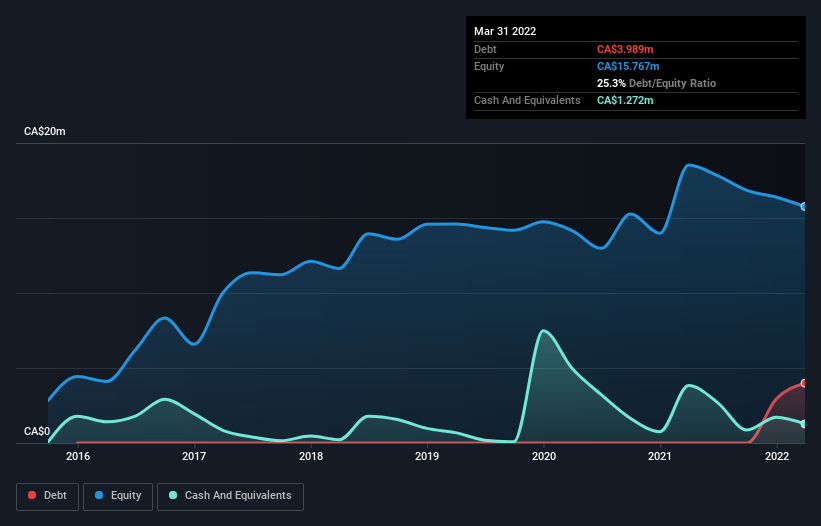
Task: Click the Debt row label in tooltip
Action: 485,49
